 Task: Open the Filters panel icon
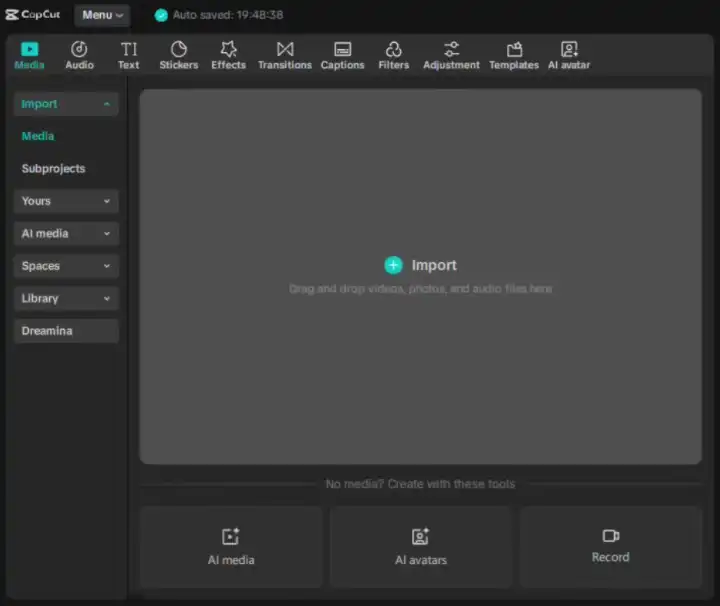click(x=394, y=49)
